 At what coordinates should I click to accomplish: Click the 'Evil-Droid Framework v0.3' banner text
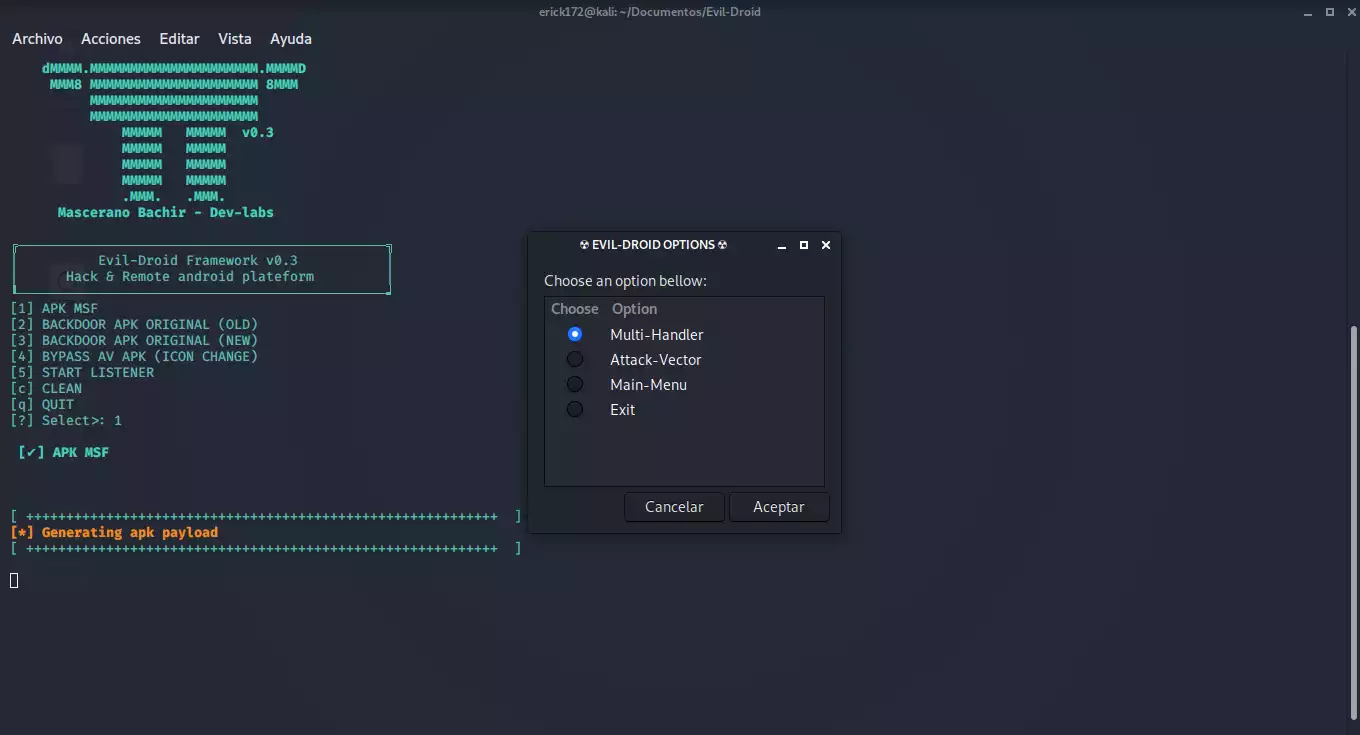(198, 261)
